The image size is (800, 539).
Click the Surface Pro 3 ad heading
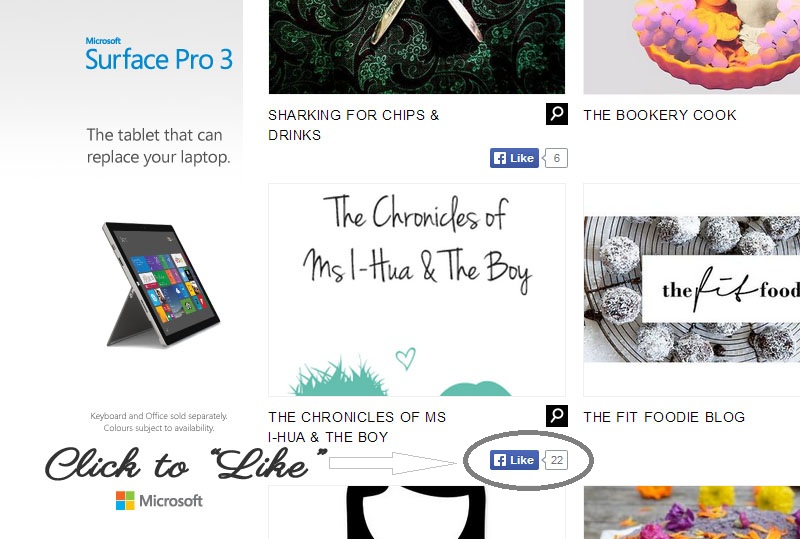pyautogui.click(x=159, y=54)
